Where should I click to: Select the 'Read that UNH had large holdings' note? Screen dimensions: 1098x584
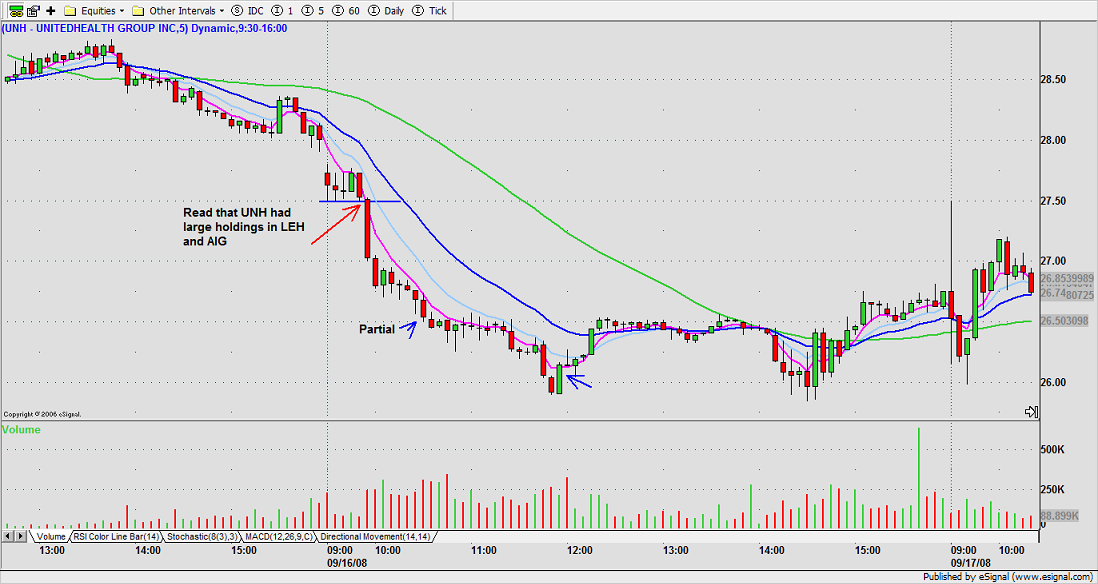(242, 225)
